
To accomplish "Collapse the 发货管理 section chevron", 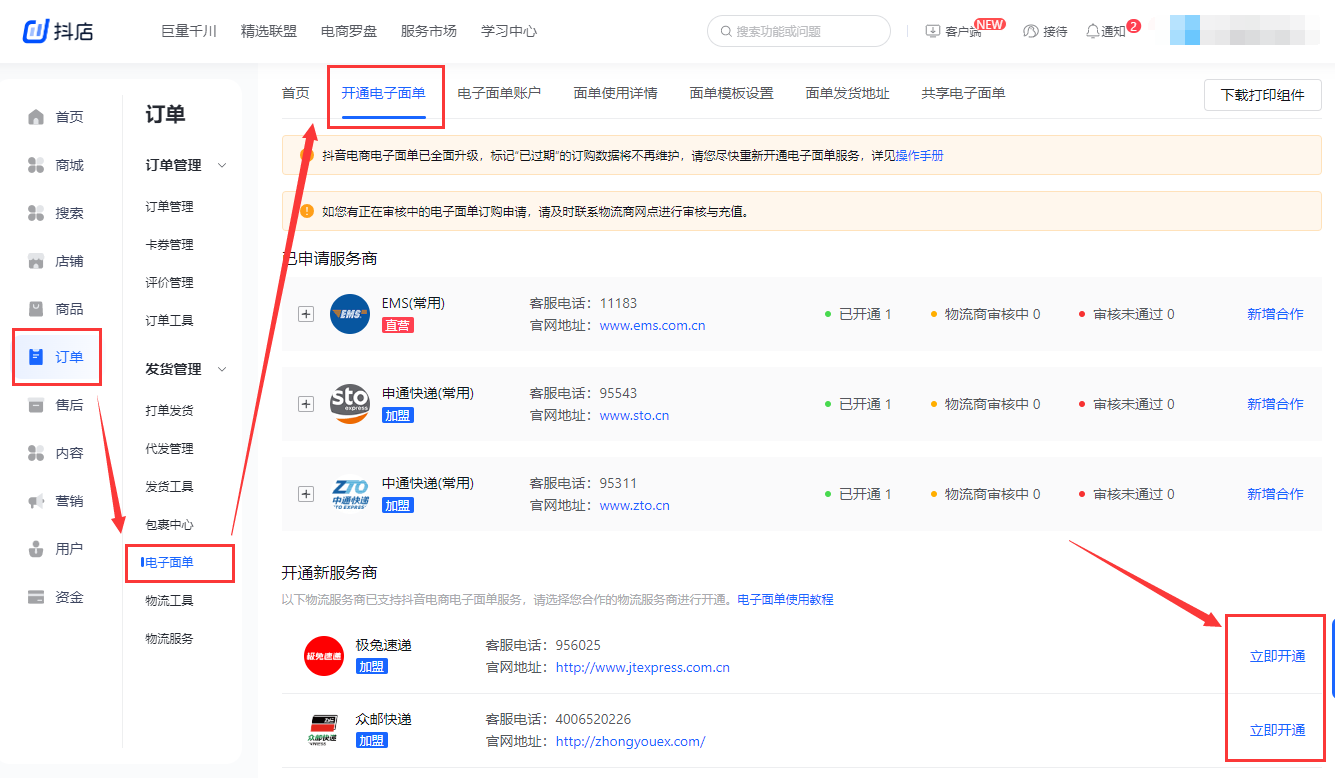I will 222,369.
